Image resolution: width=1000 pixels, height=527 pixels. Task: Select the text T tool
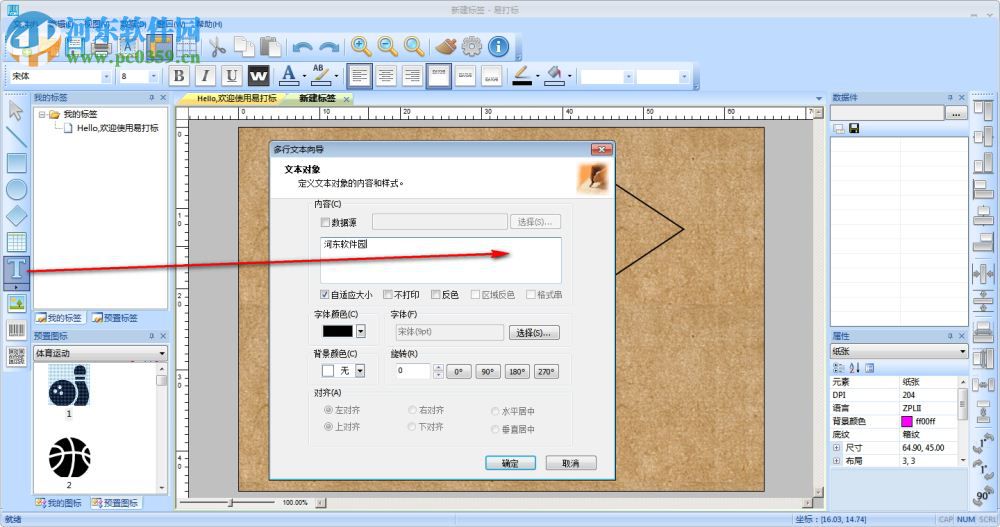17,269
